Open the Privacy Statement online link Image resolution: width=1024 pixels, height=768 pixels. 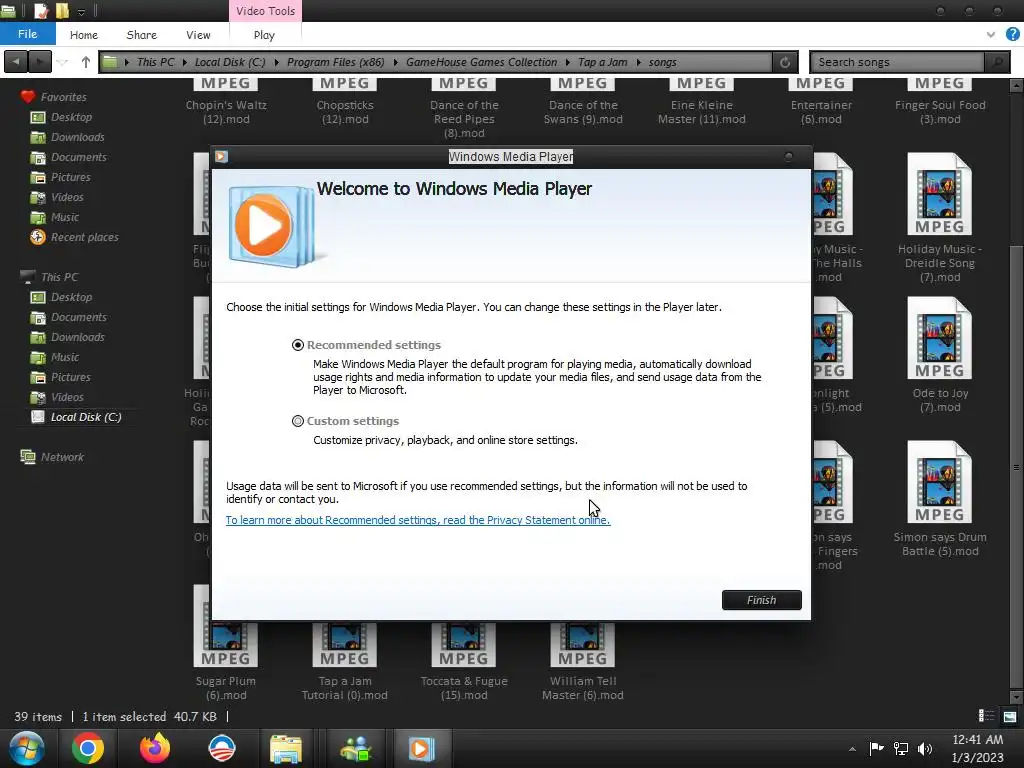pyautogui.click(x=418, y=520)
